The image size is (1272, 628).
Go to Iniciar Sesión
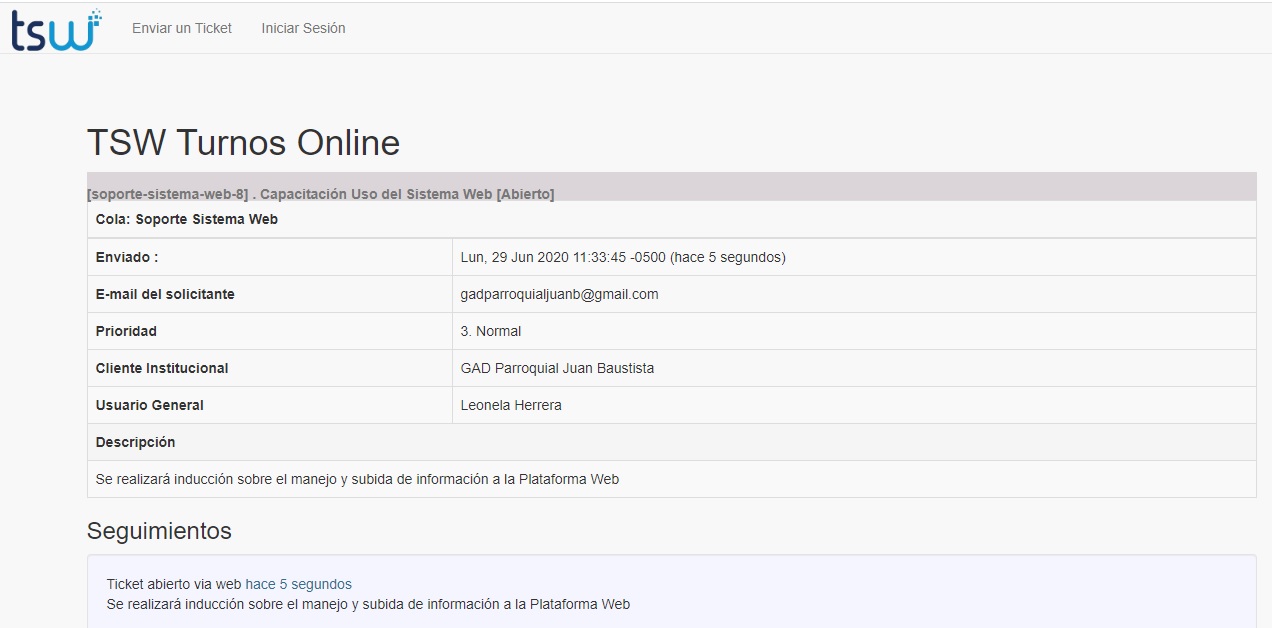click(303, 28)
